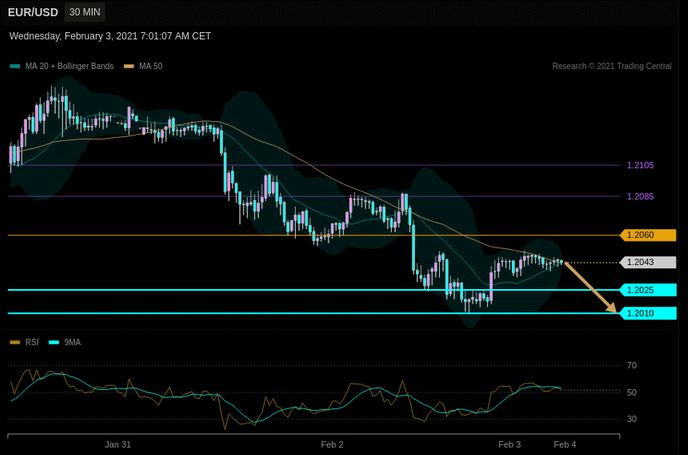Click the EUR/USD symbol title
Viewport: 688px width, 455px height.
pos(33,12)
